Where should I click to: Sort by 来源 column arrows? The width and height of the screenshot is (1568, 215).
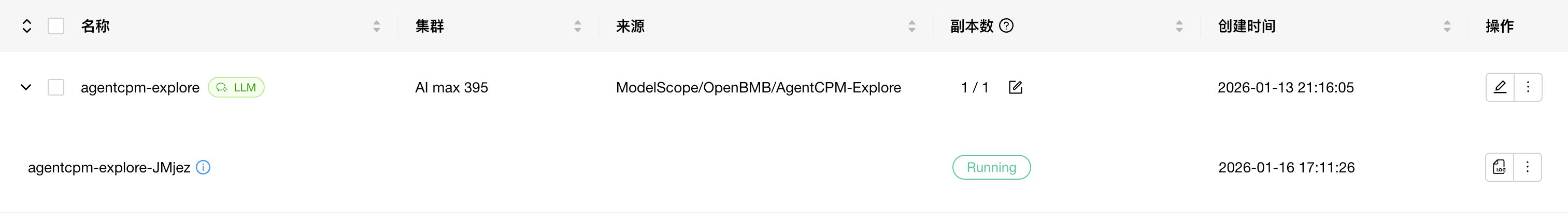pyautogui.click(x=912, y=25)
